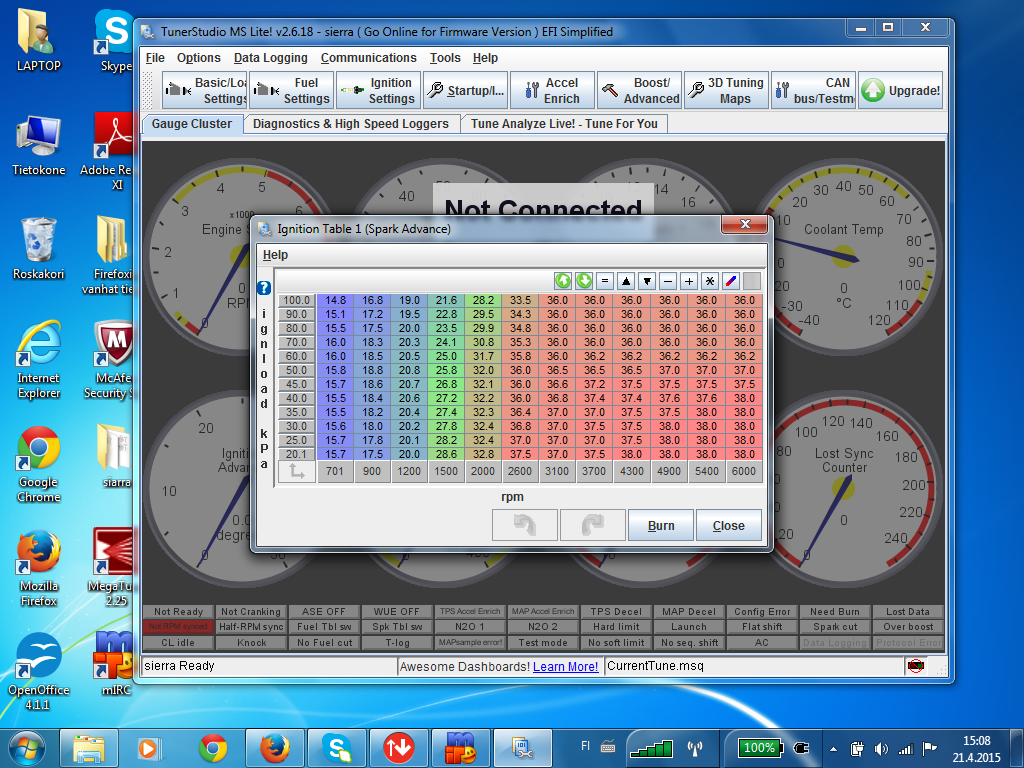1024x768 pixels.
Task: Open the OpenOffice 4.1.1 desktop shortcut
Action: click(38, 673)
